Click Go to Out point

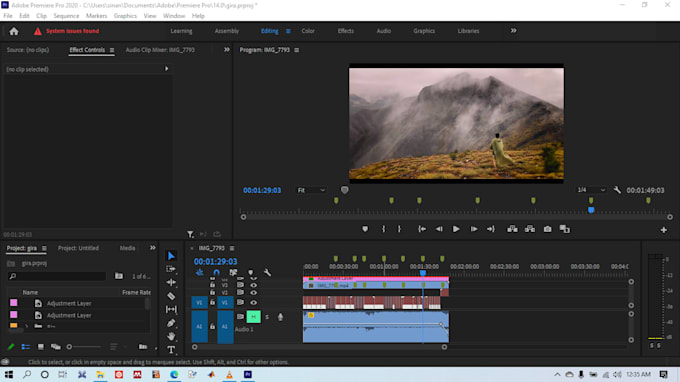pos(491,229)
